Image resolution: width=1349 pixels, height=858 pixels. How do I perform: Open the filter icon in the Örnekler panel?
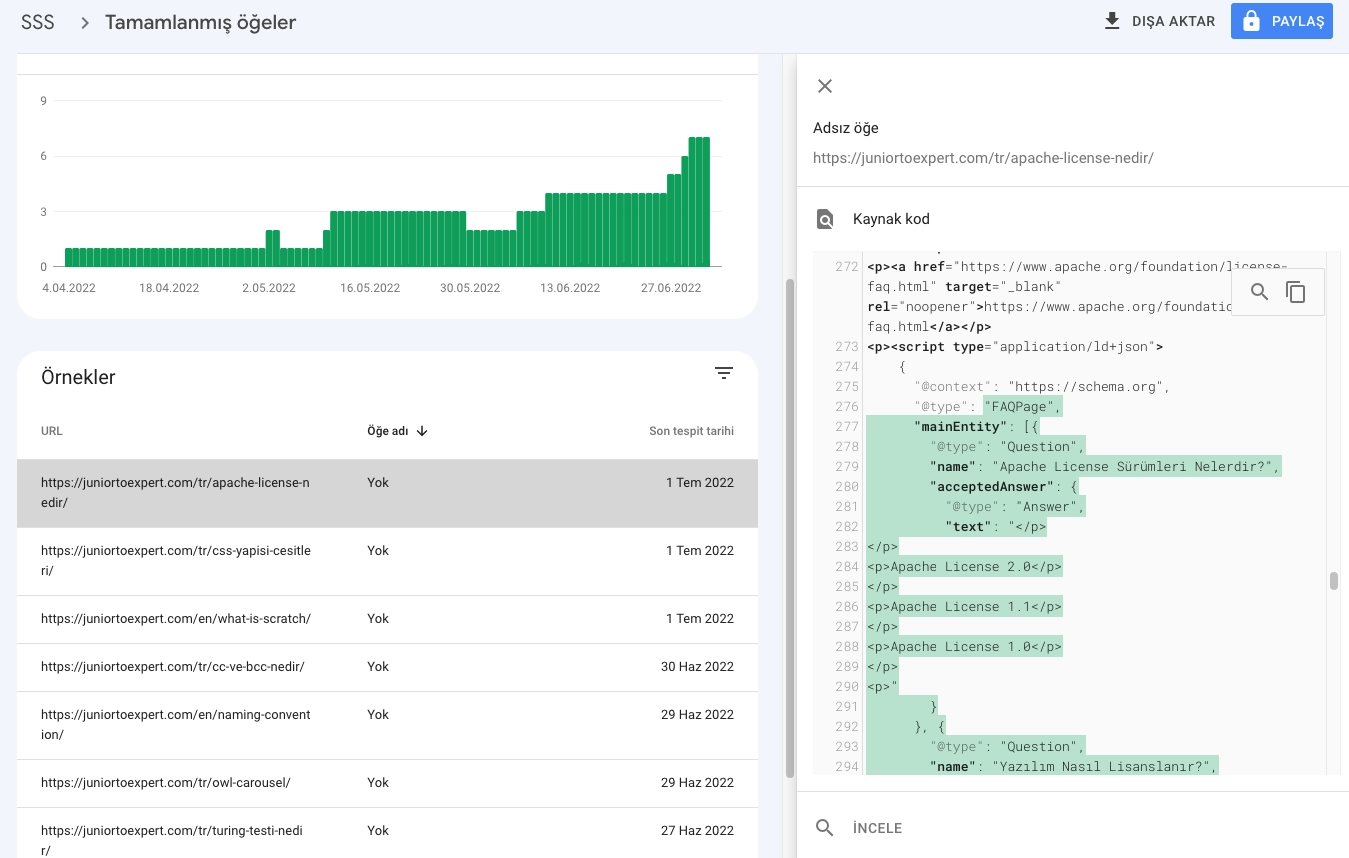[724, 372]
